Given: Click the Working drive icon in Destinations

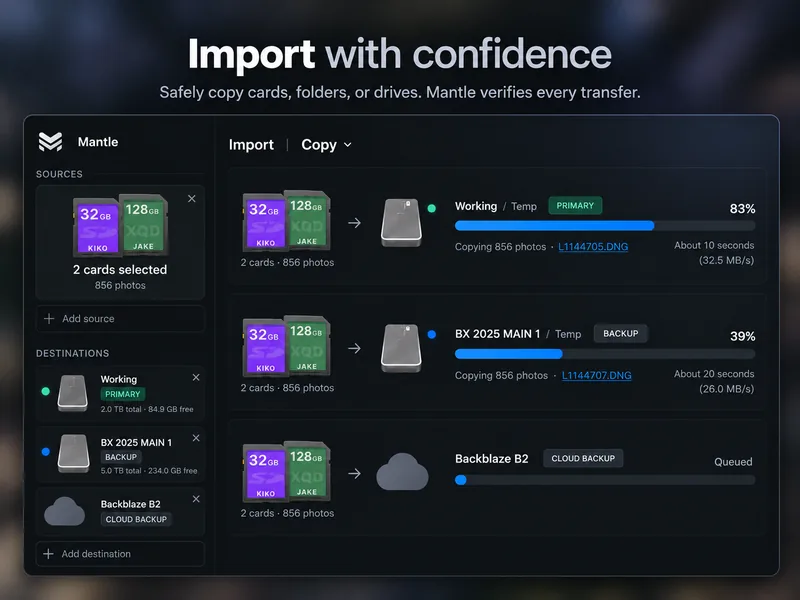Looking at the screenshot, I should 72,393.
